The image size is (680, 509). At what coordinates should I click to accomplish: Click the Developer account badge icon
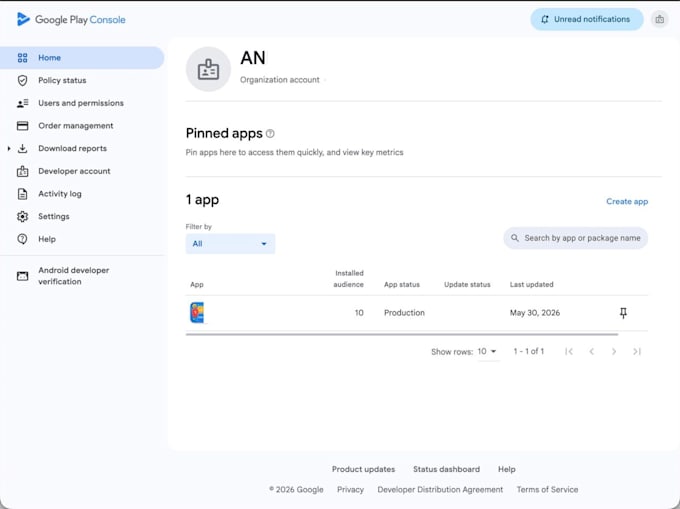click(23, 171)
